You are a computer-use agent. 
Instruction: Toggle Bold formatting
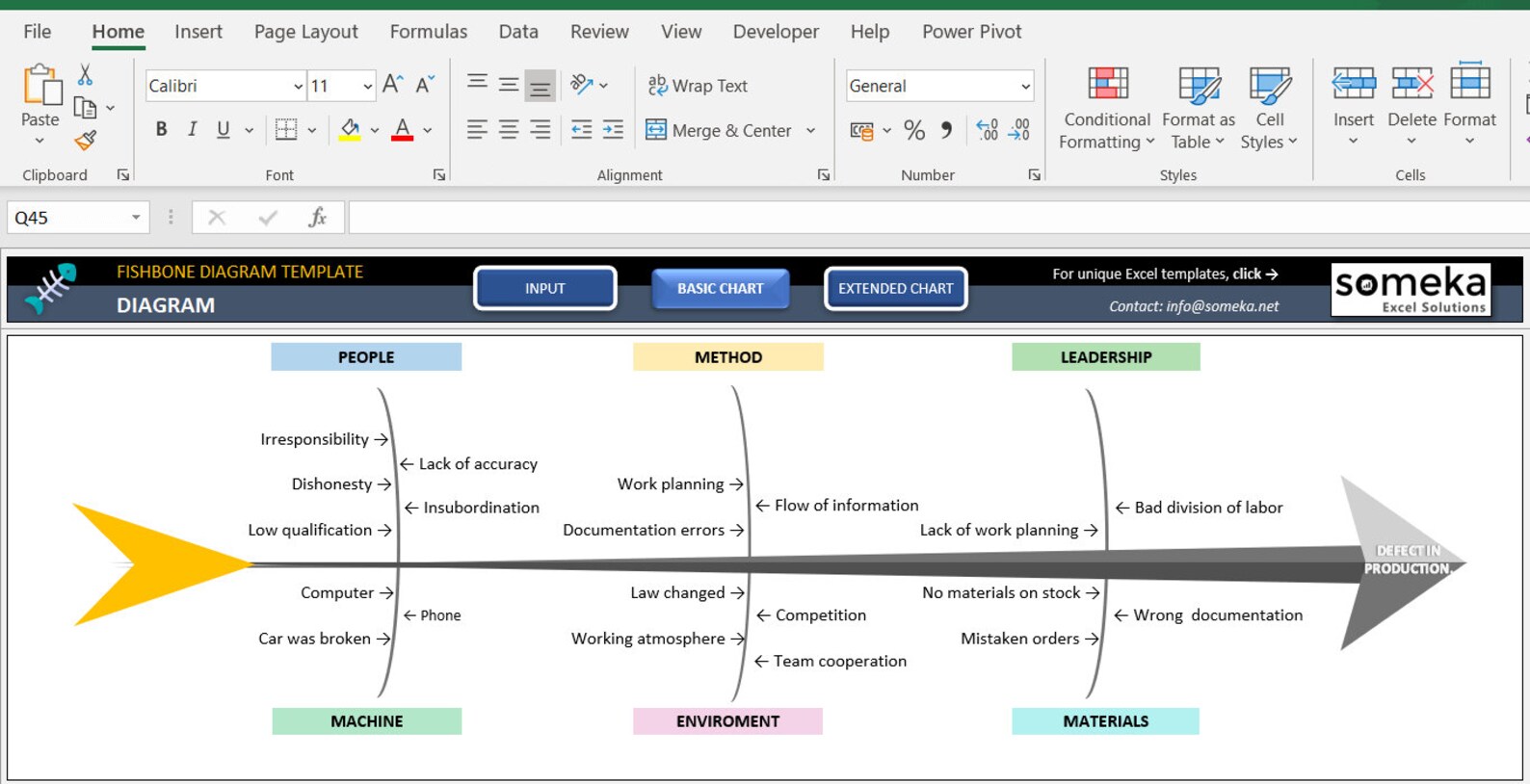pos(161,130)
